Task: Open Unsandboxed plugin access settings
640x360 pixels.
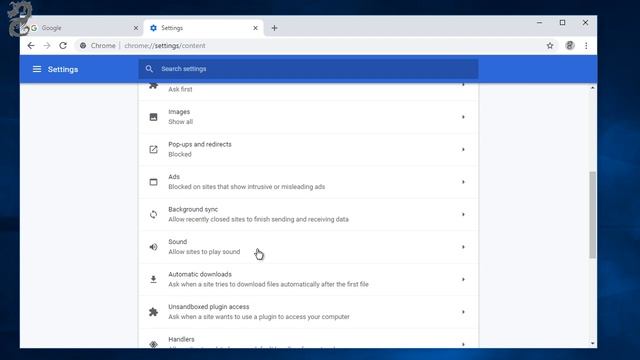Action: [x=309, y=312]
